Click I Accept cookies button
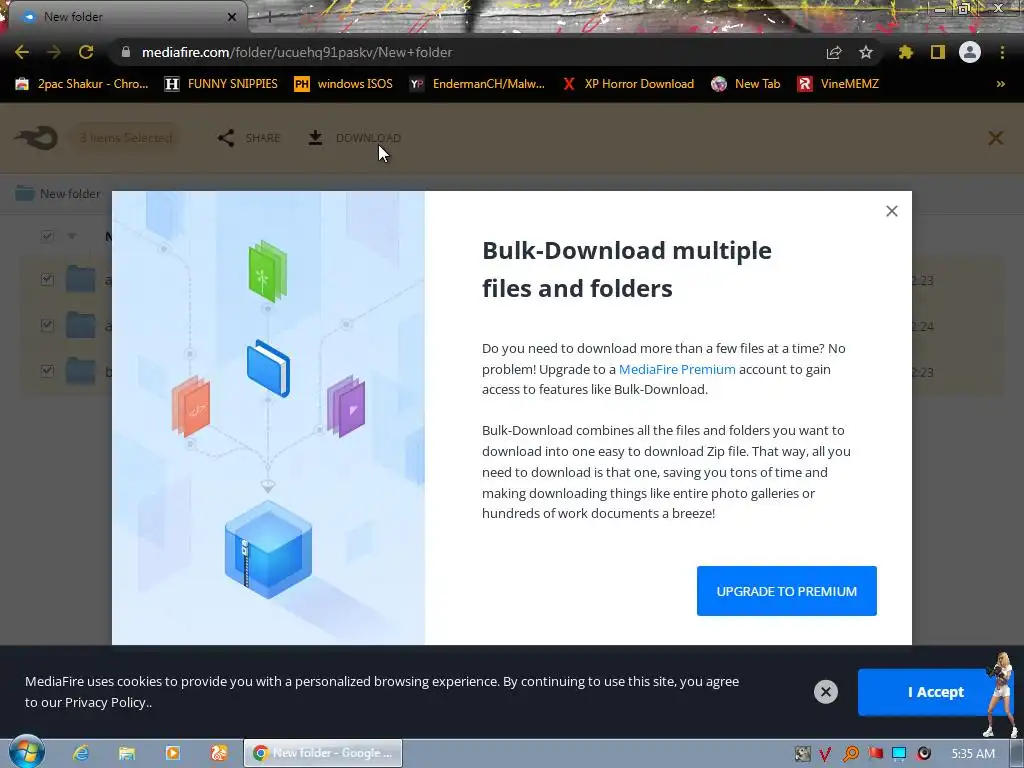The width and height of the screenshot is (1024, 768). pyautogui.click(x=935, y=692)
